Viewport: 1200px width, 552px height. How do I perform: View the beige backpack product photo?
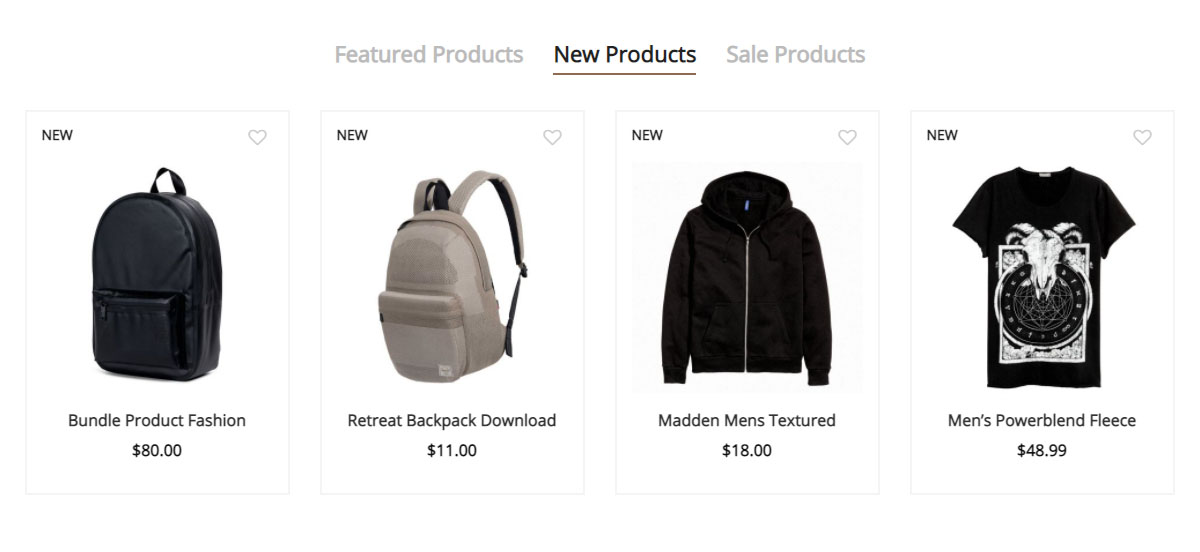(x=452, y=277)
